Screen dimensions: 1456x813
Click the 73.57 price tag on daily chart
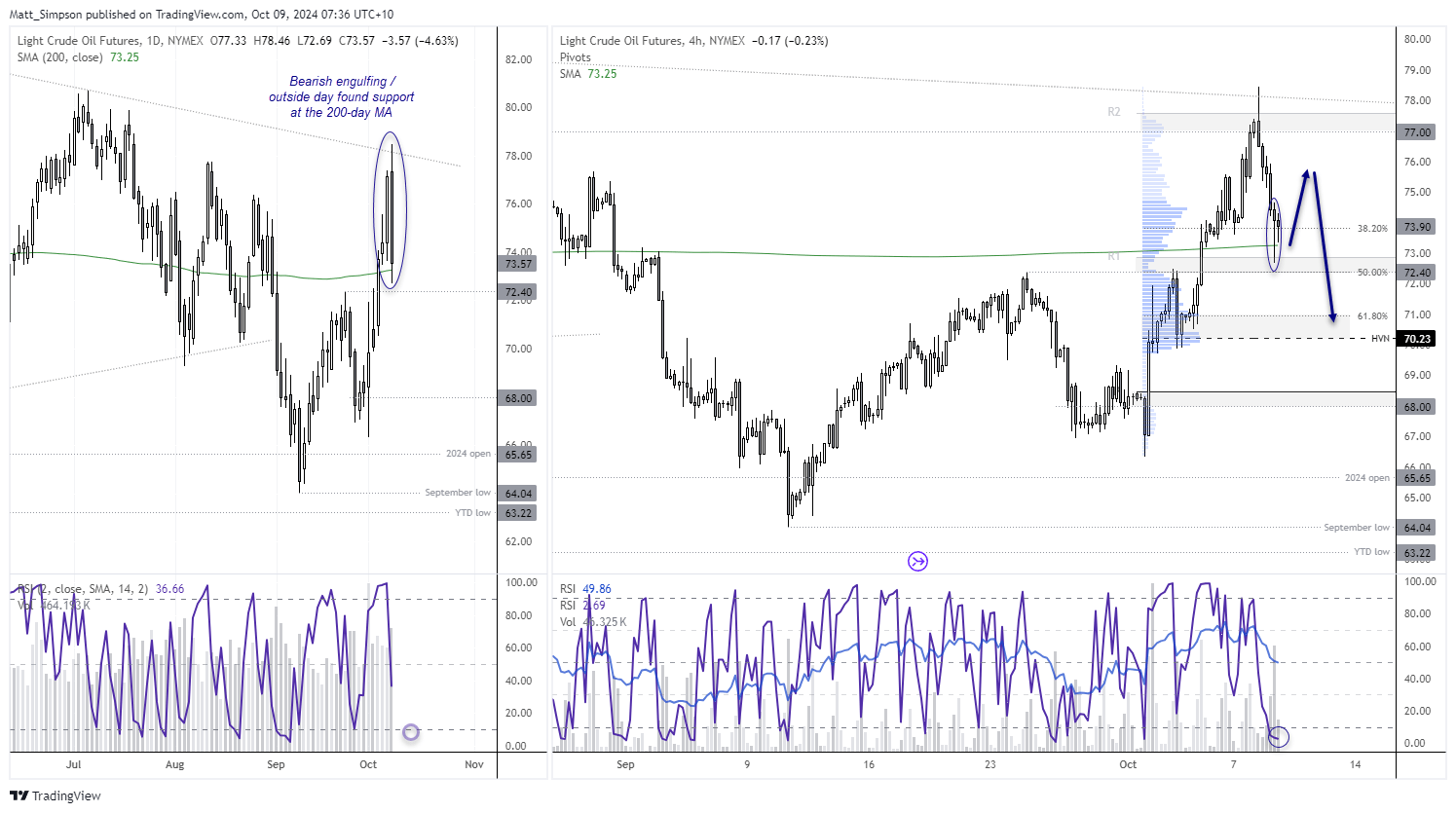518,264
